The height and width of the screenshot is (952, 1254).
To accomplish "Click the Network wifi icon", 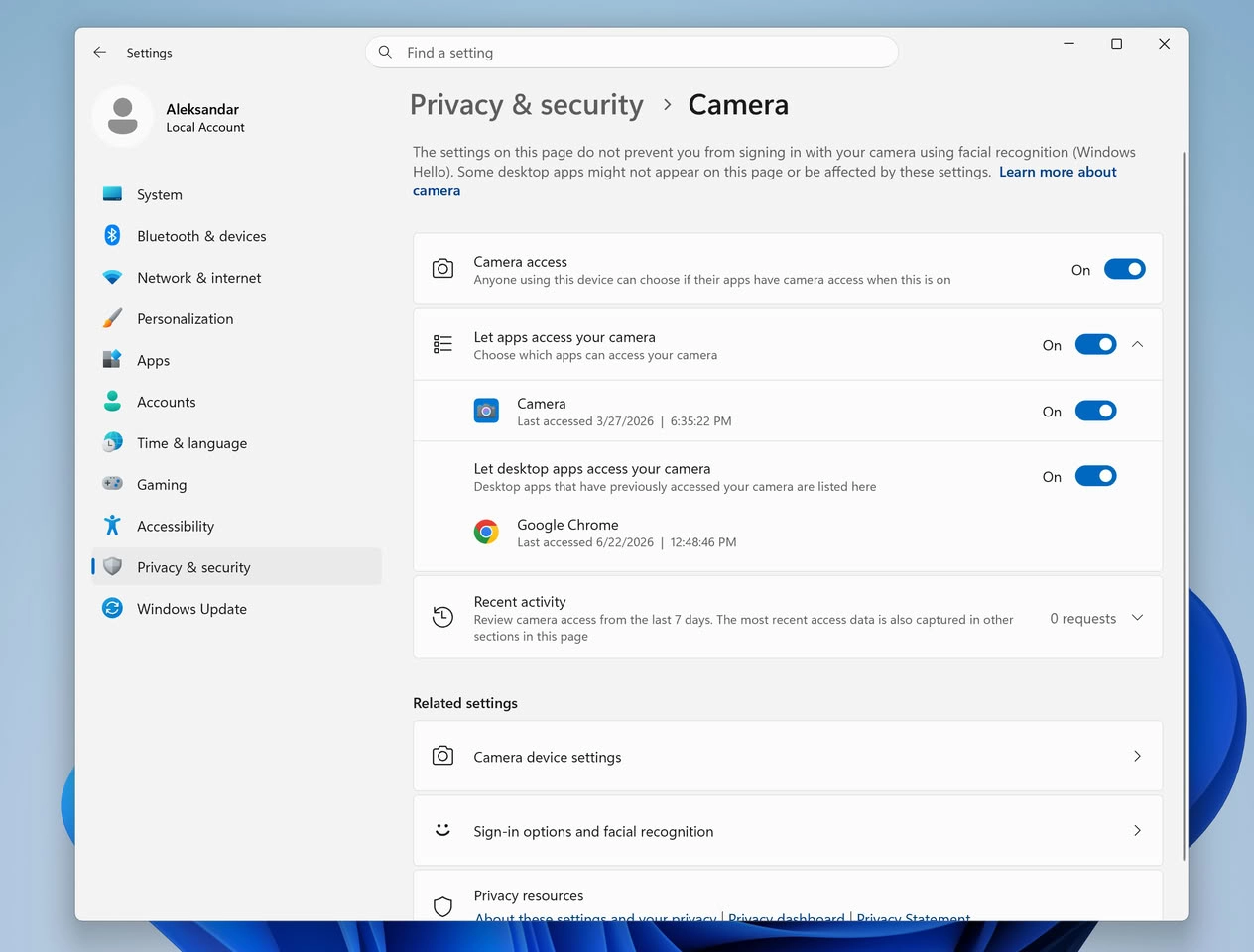I will (x=112, y=278).
